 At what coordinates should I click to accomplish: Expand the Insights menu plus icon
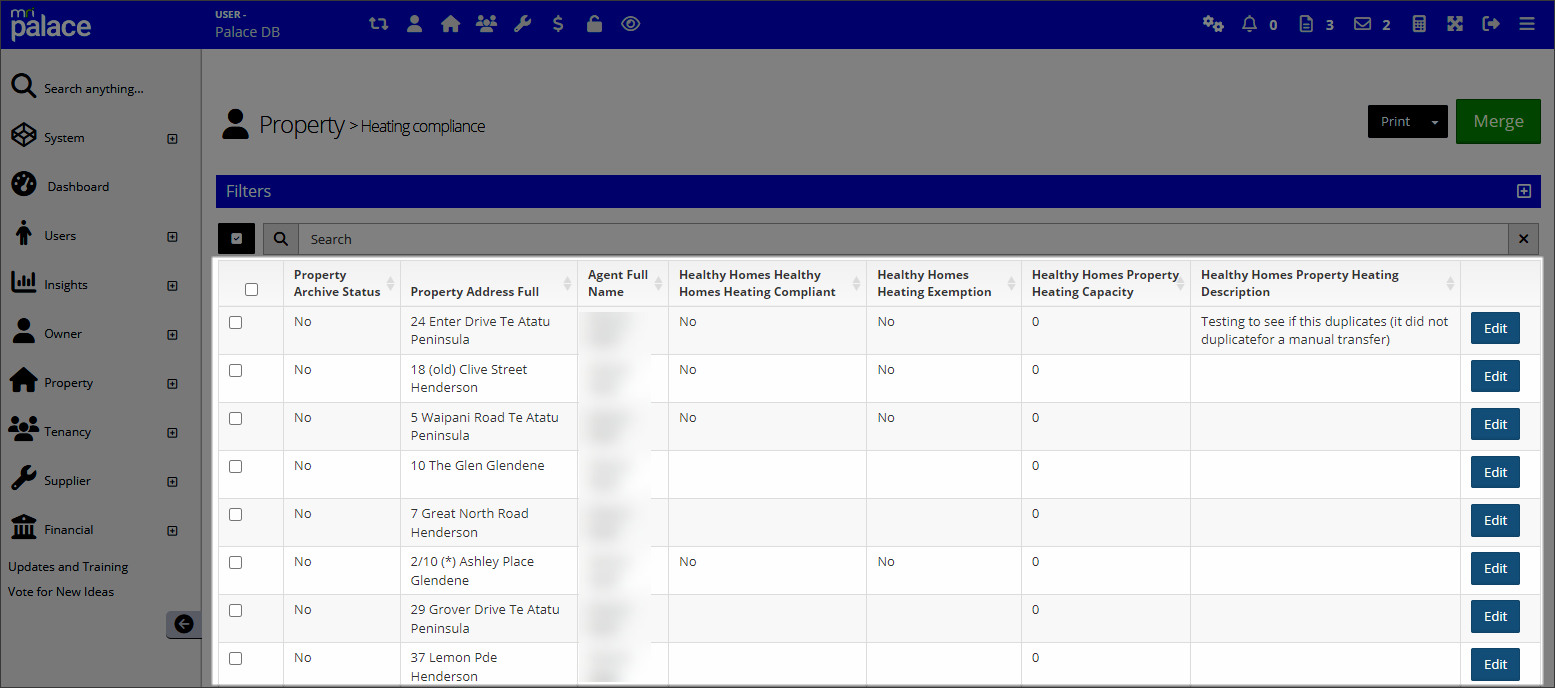pyautogui.click(x=172, y=286)
